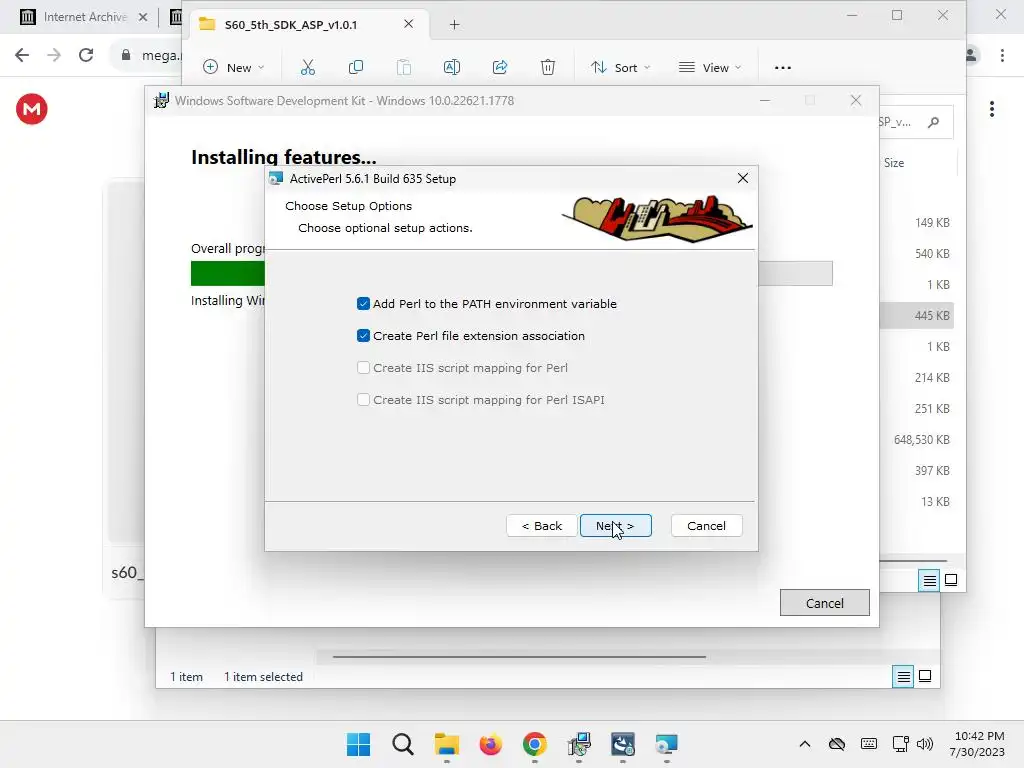This screenshot has height=768, width=1024.
Task: Click the MEGA logo
Action: click(31, 109)
